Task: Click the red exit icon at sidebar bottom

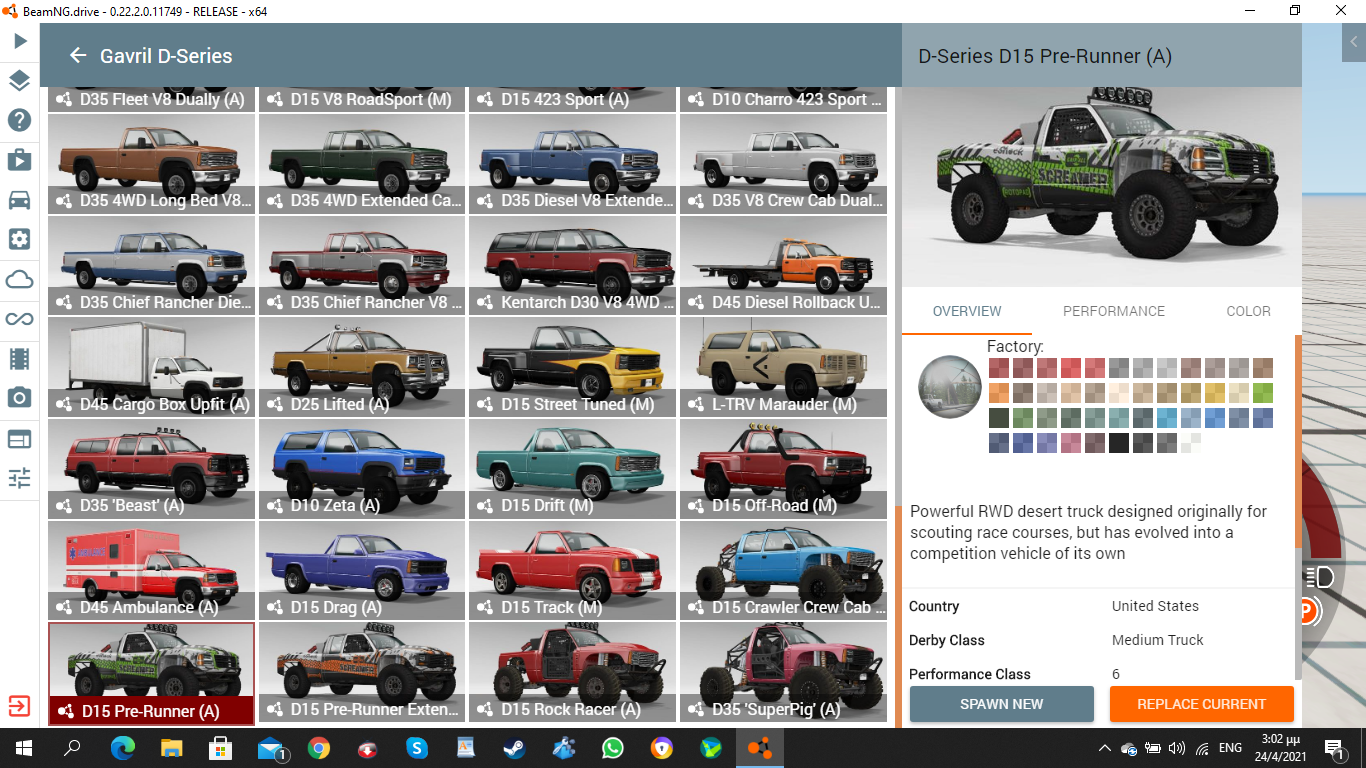Action: pyautogui.click(x=19, y=706)
